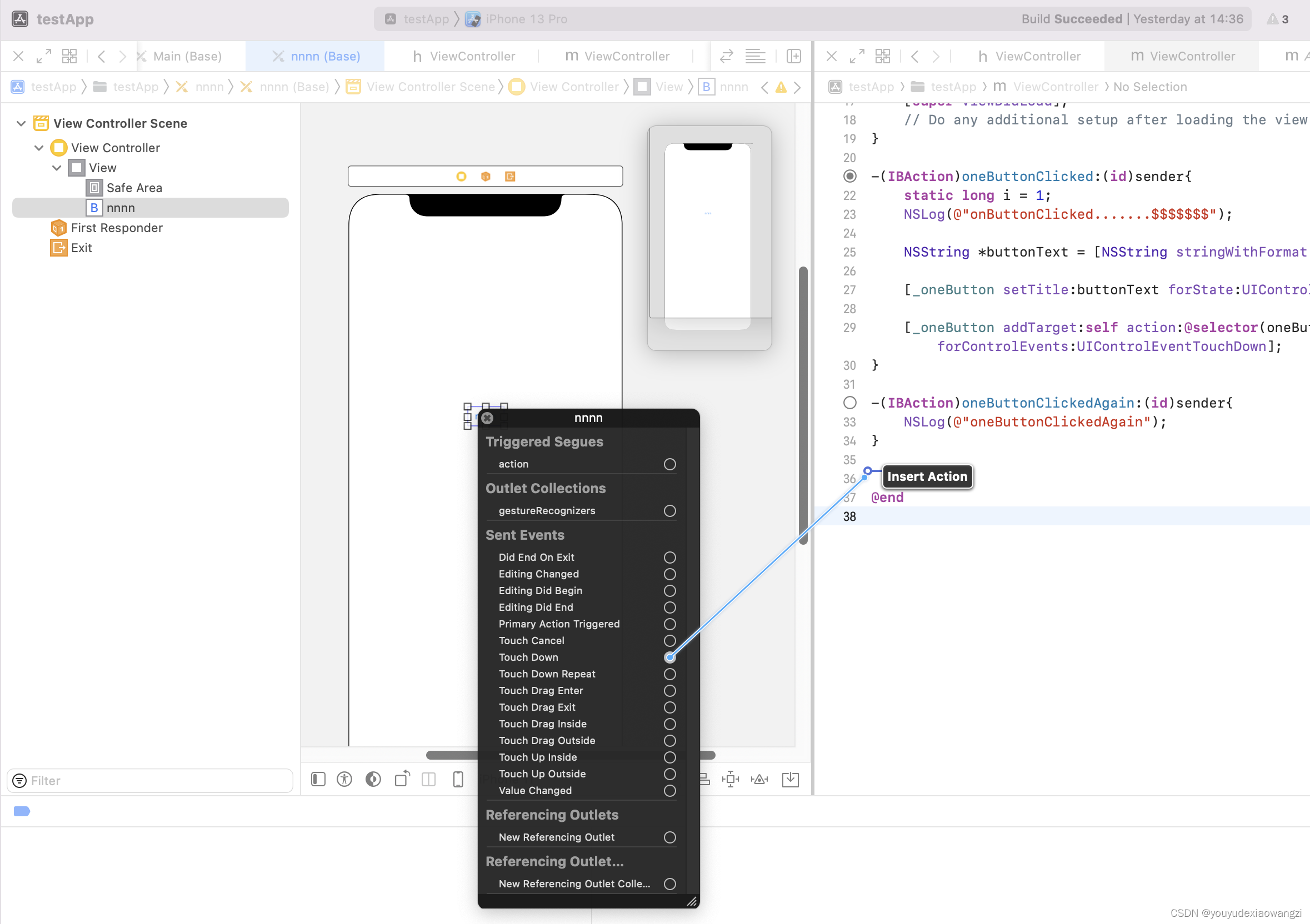Click the Touch Up Inside connection circle
The width and height of the screenshot is (1310, 924).
pos(670,757)
